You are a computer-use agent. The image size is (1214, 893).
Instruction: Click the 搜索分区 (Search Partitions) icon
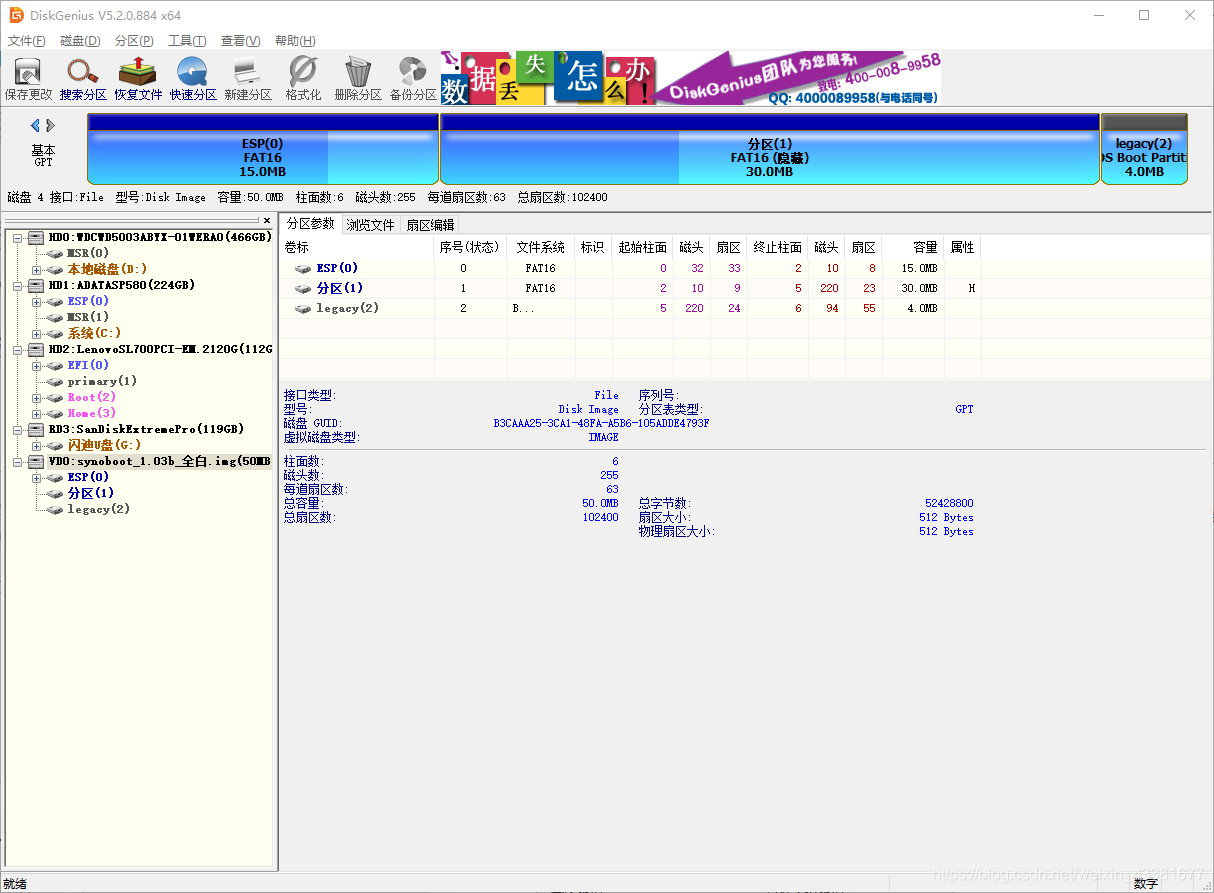pos(83,78)
